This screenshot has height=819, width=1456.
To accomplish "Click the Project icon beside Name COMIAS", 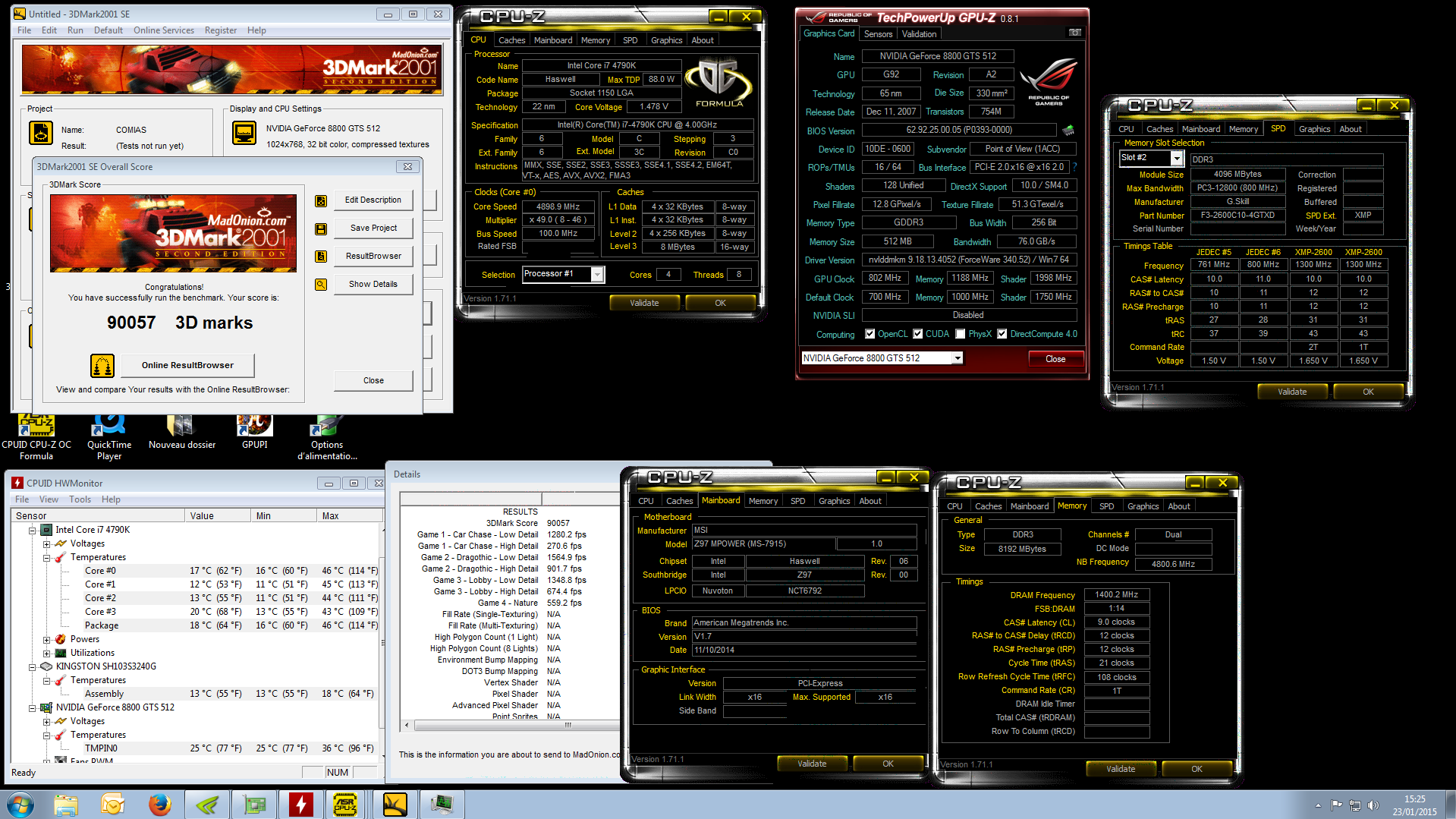I will coord(41,133).
